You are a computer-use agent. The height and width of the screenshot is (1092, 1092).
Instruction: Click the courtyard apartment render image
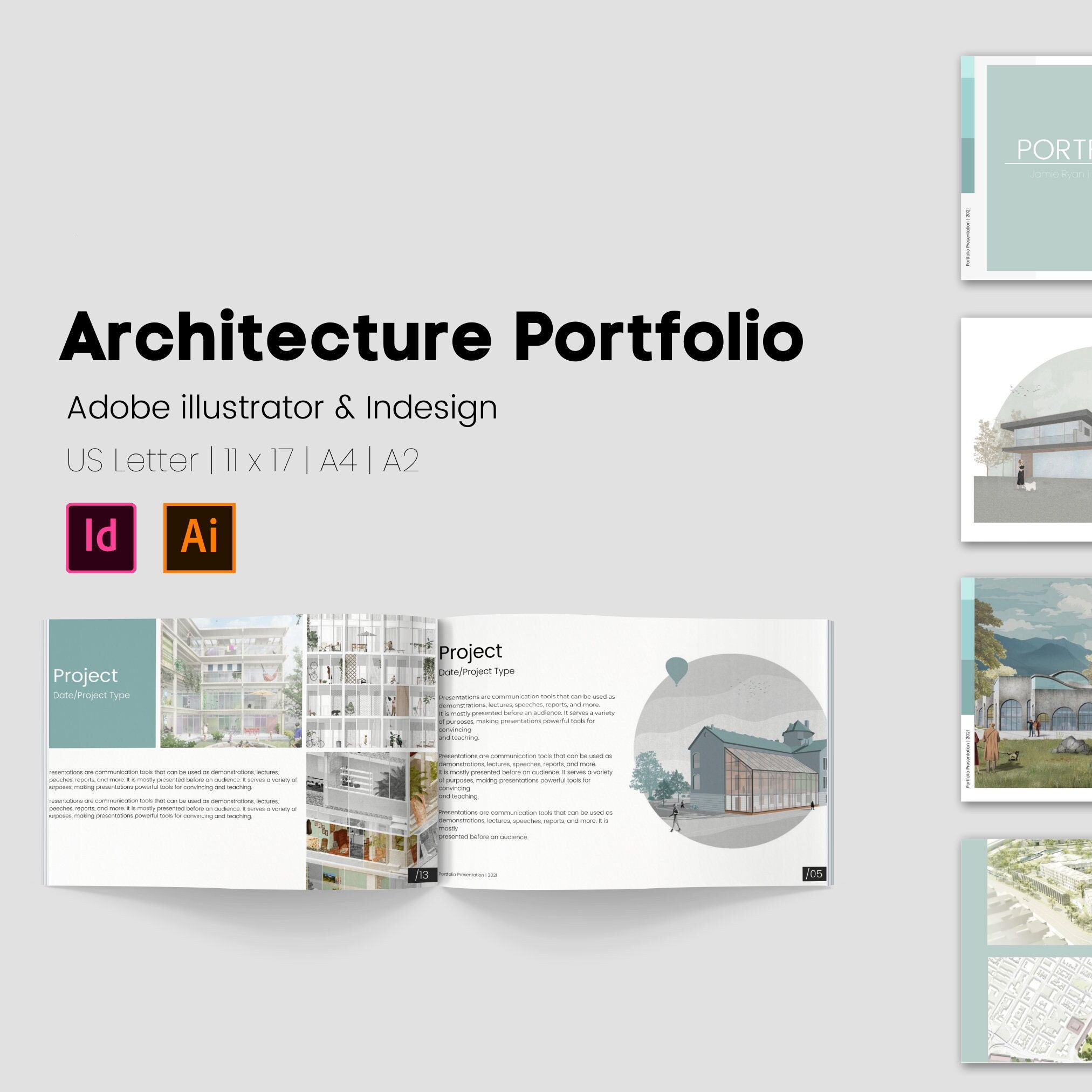click(x=231, y=683)
